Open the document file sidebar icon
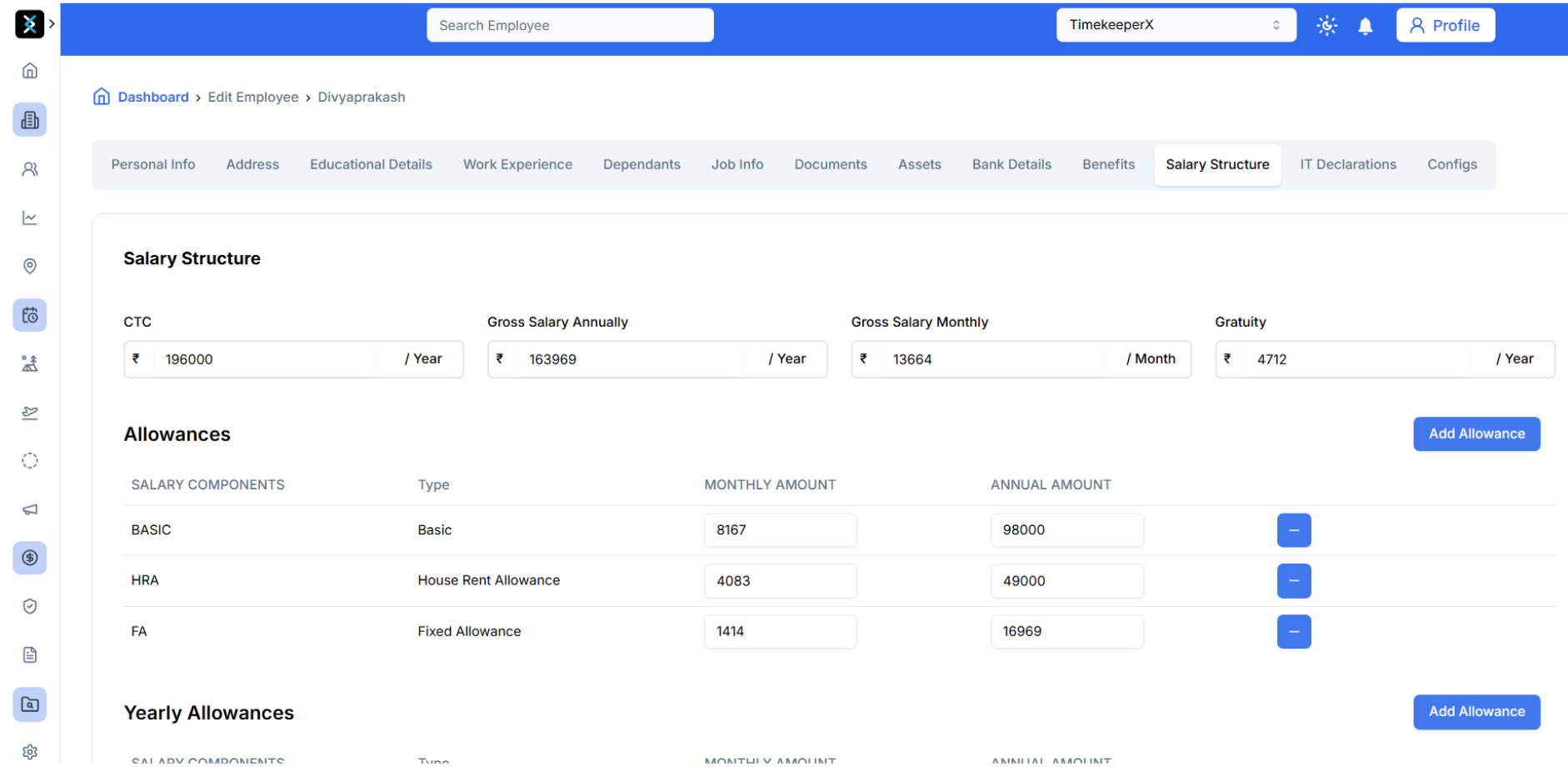The height and width of the screenshot is (767, 1568). coord(30,654)
